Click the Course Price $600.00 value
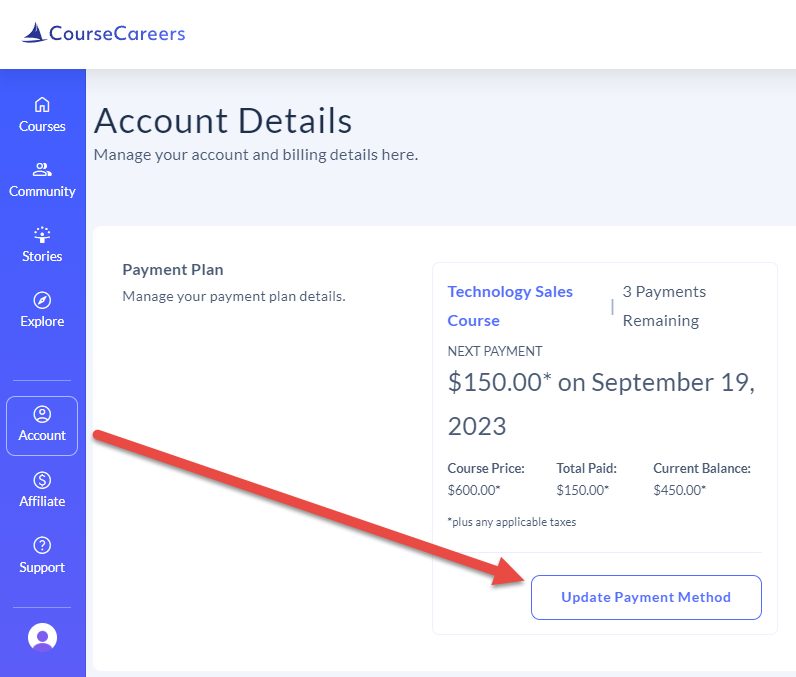The height and width of the screenshot is (677, 796). point(474,490)
